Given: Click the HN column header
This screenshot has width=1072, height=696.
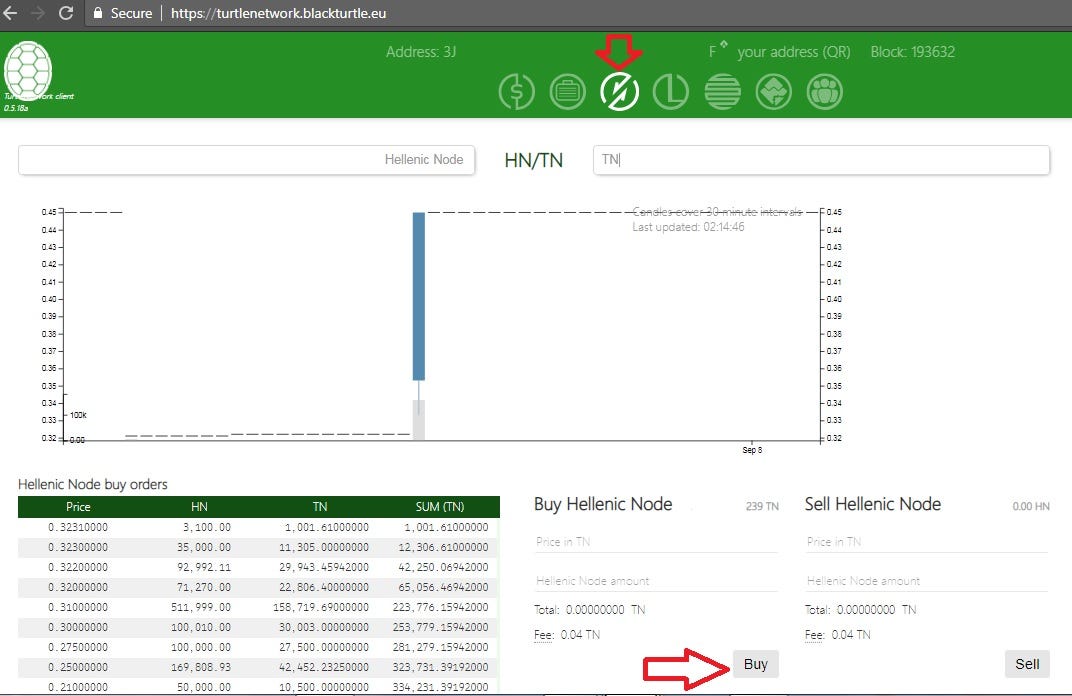Looking at the screenshot, I should [x=199, y=507].
